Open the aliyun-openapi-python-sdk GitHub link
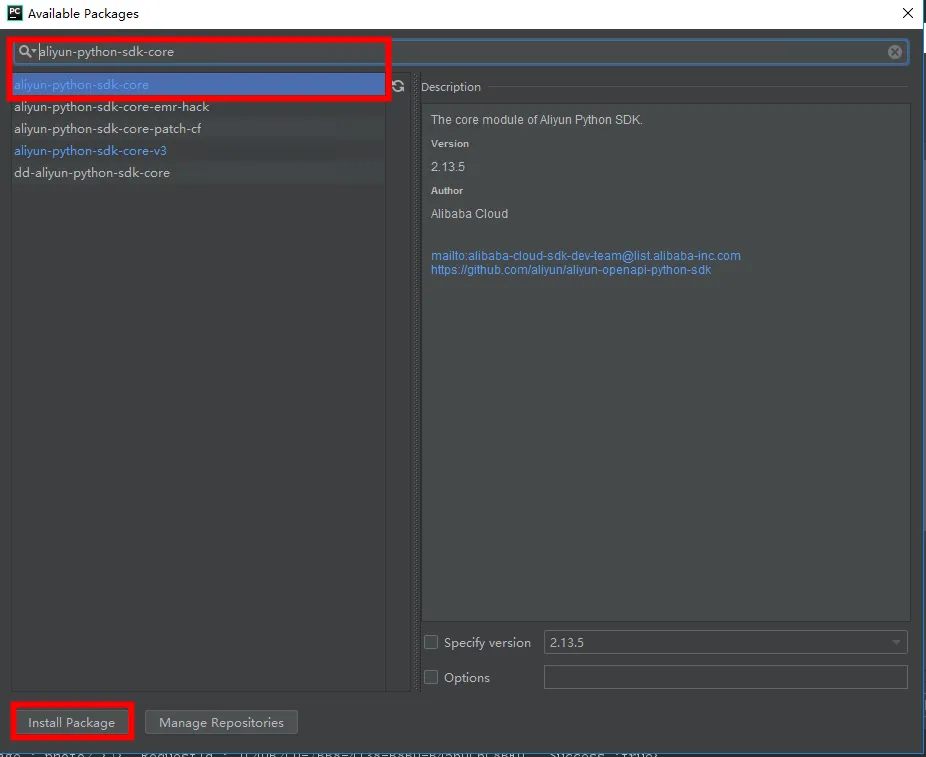Image resolution: width=926 pixels, height=757 pixels. click(570, 270)
